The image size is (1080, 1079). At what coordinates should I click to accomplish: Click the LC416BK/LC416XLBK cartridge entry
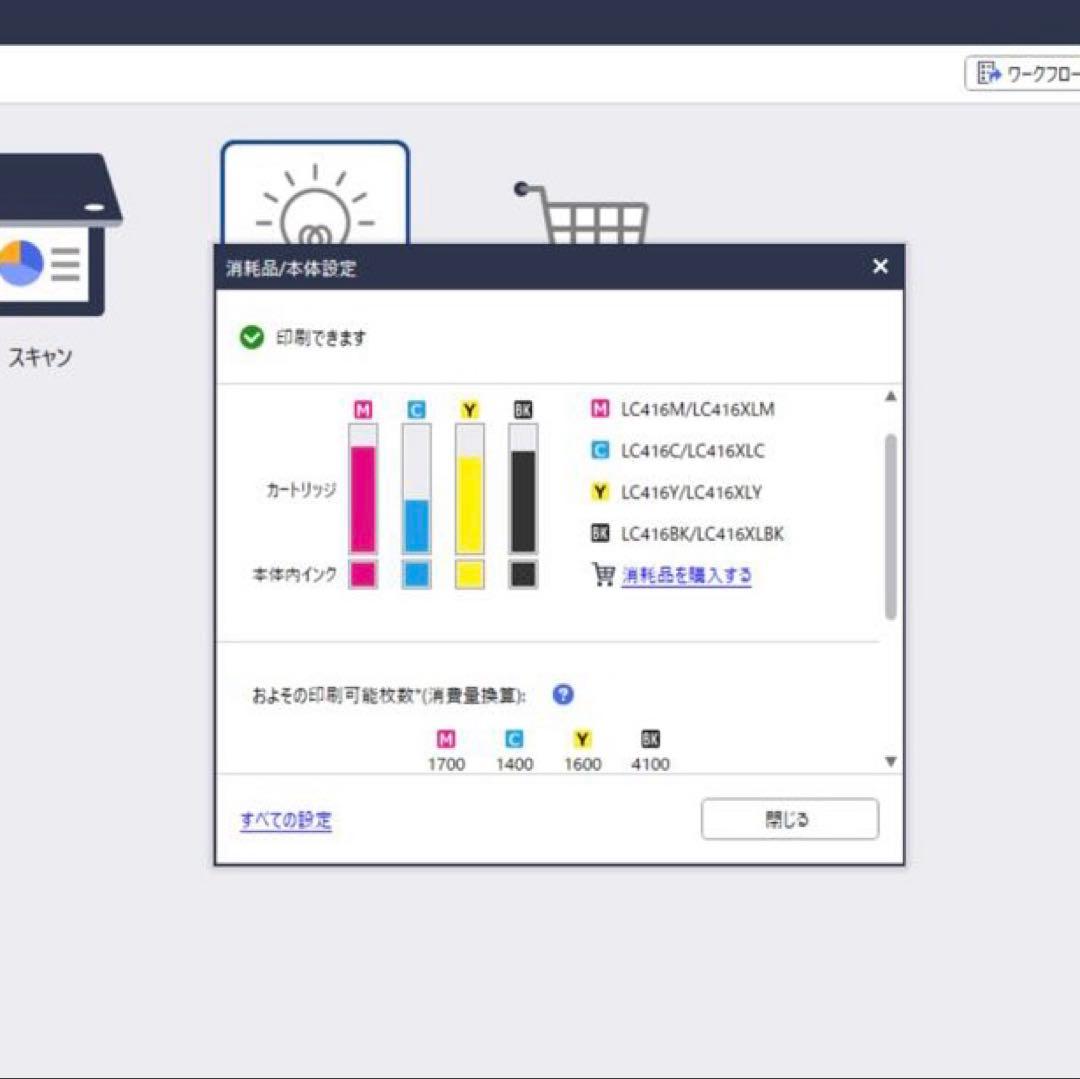coord(702,533)
